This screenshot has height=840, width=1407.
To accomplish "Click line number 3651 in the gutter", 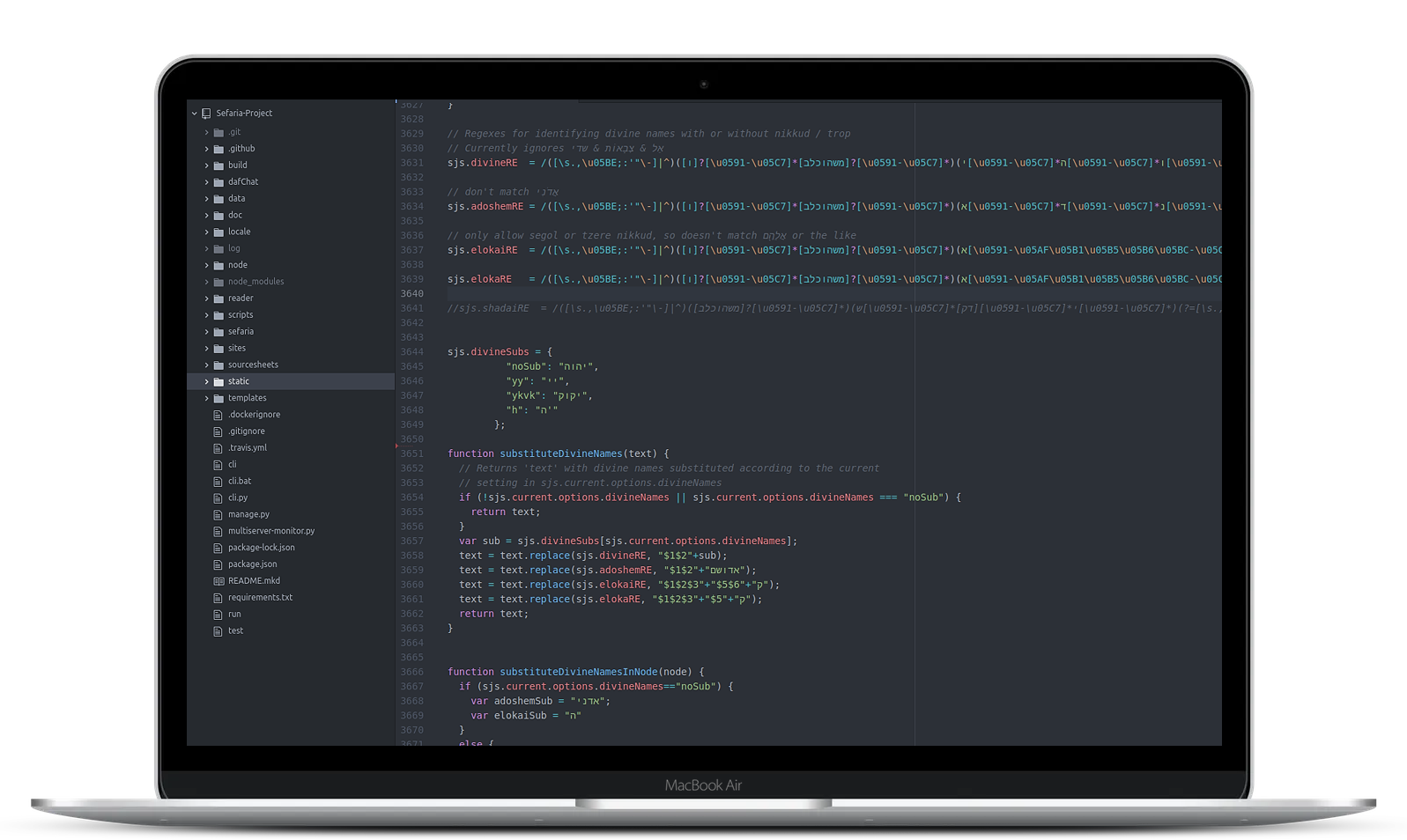I will click(x=412, y=454).
